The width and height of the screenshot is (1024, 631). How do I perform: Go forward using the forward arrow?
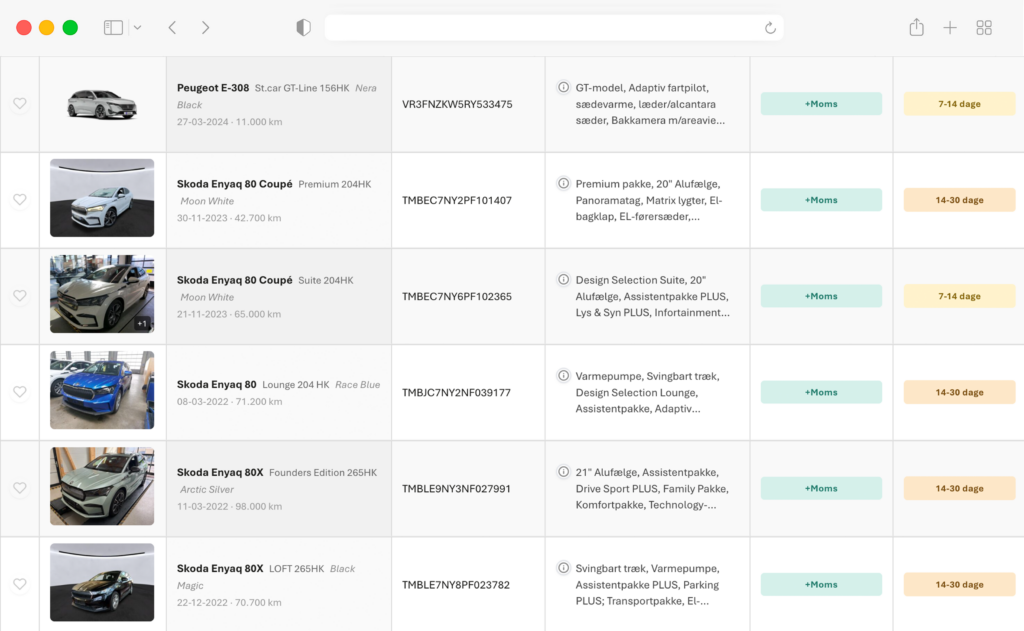205,28
